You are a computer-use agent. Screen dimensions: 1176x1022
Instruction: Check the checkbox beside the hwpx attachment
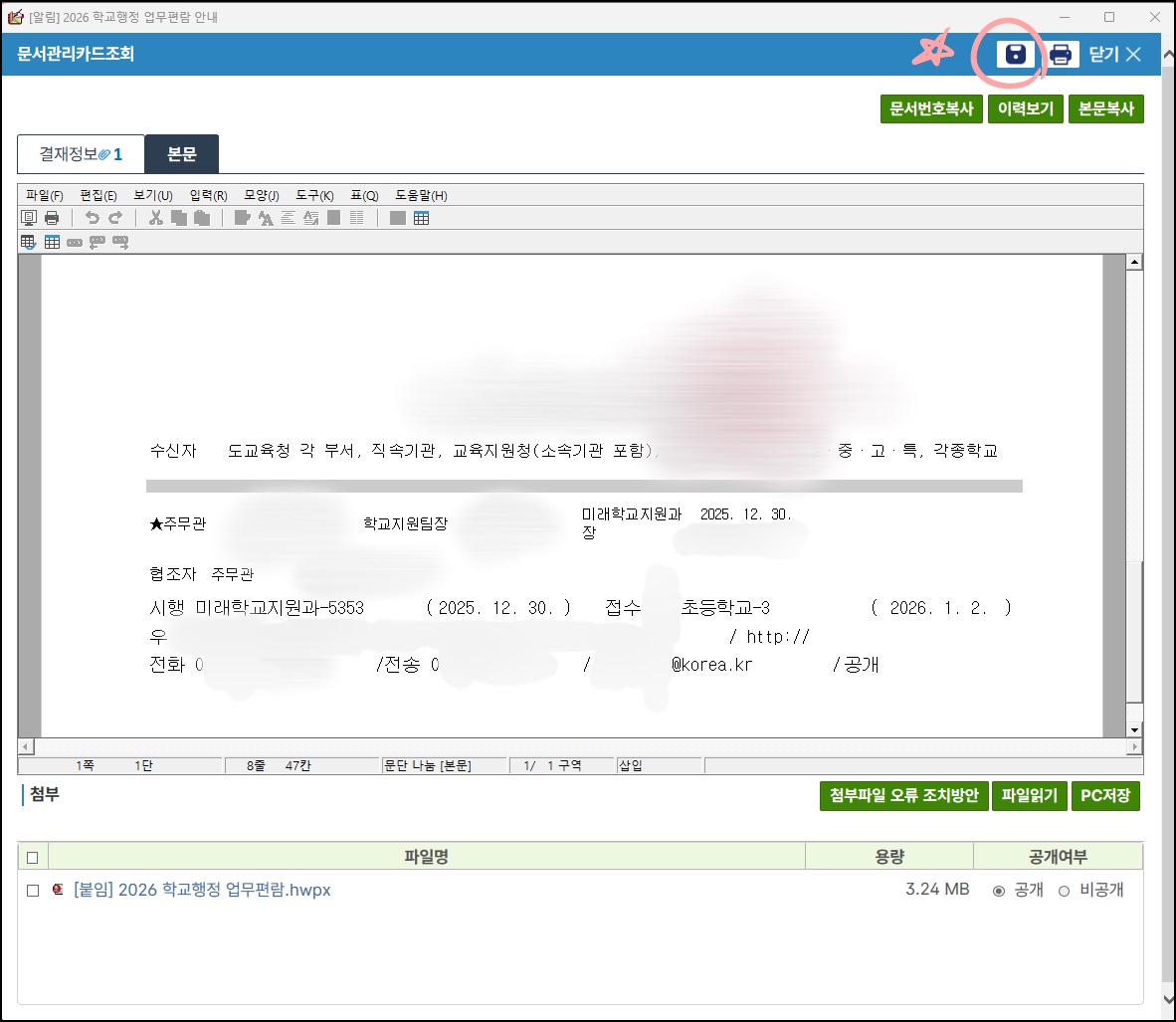31,891
